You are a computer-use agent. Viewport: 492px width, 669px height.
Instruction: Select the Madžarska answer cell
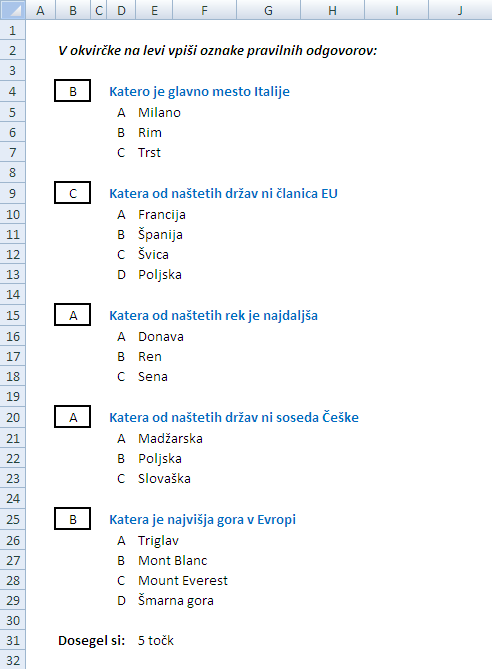[x=170, y=439]
